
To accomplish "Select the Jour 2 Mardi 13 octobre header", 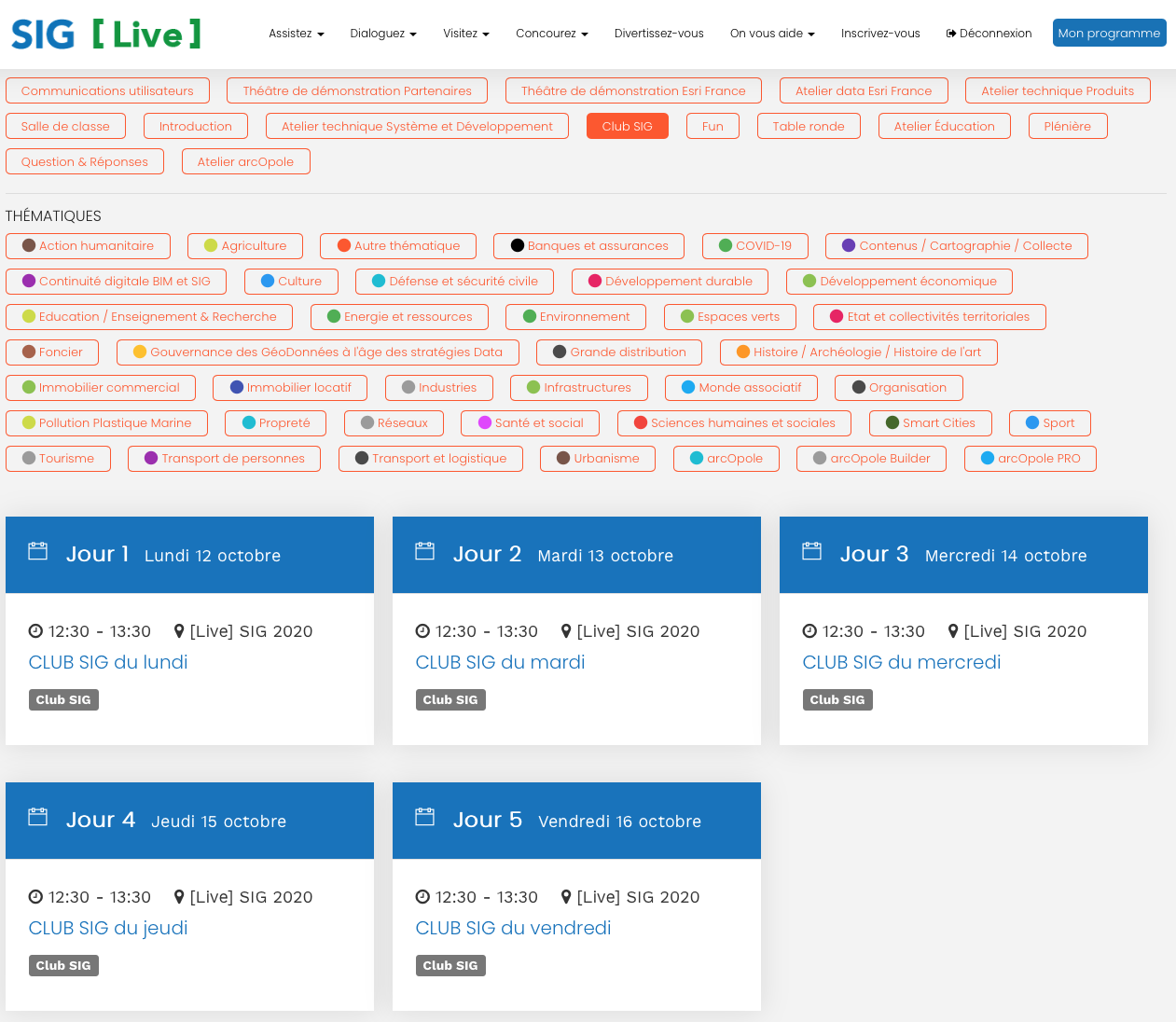I will (x=576, y=555).
